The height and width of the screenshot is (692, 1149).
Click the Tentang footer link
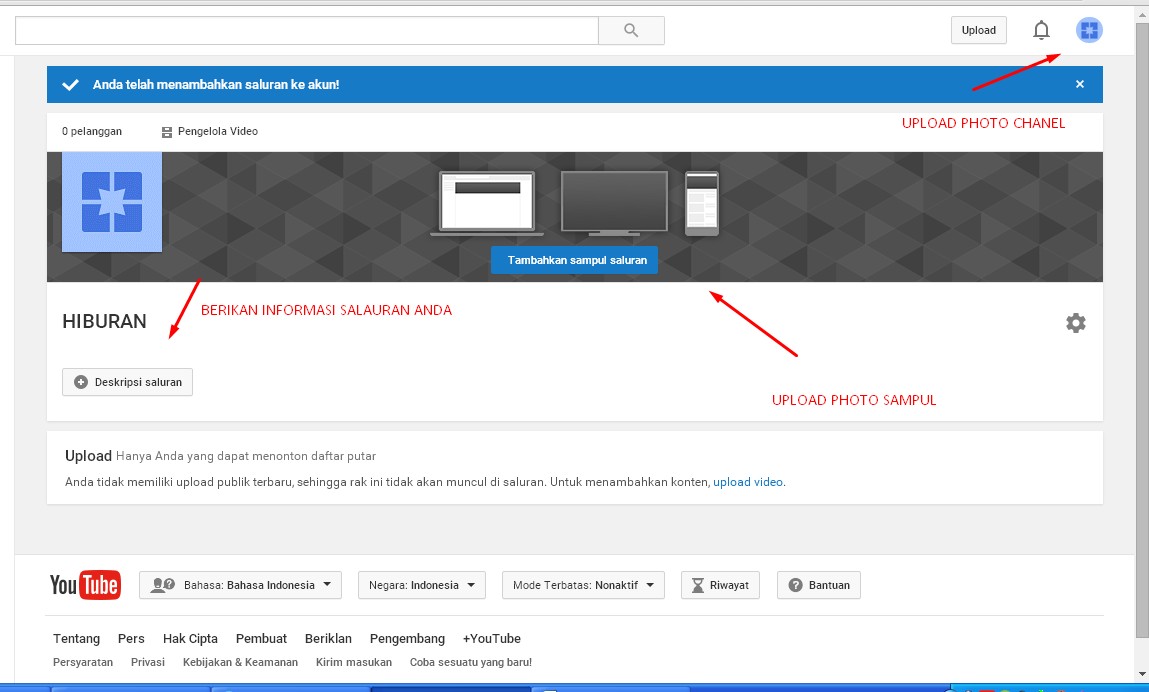76,638
